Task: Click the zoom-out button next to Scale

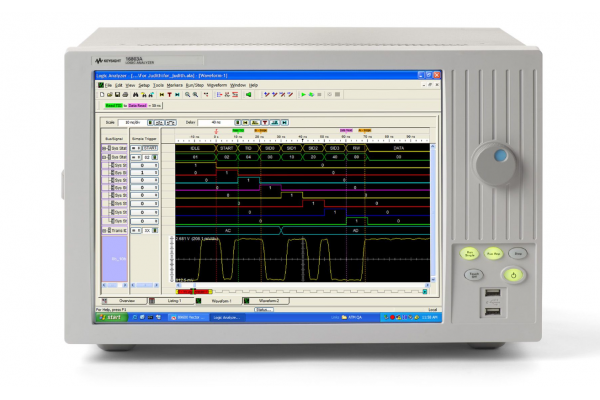Action: coord(159,122)
